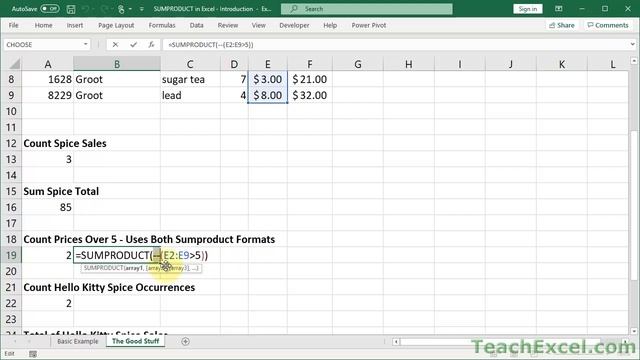Click the vertical scrollbar down arrow
The image size is (640, 360).
(633, 331)
